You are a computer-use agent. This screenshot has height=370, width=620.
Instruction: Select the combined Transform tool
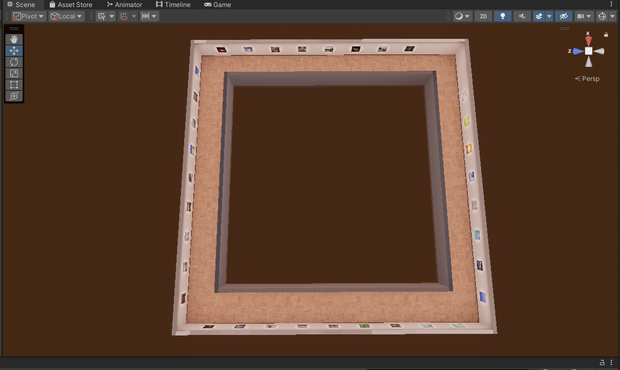point(14,96)
